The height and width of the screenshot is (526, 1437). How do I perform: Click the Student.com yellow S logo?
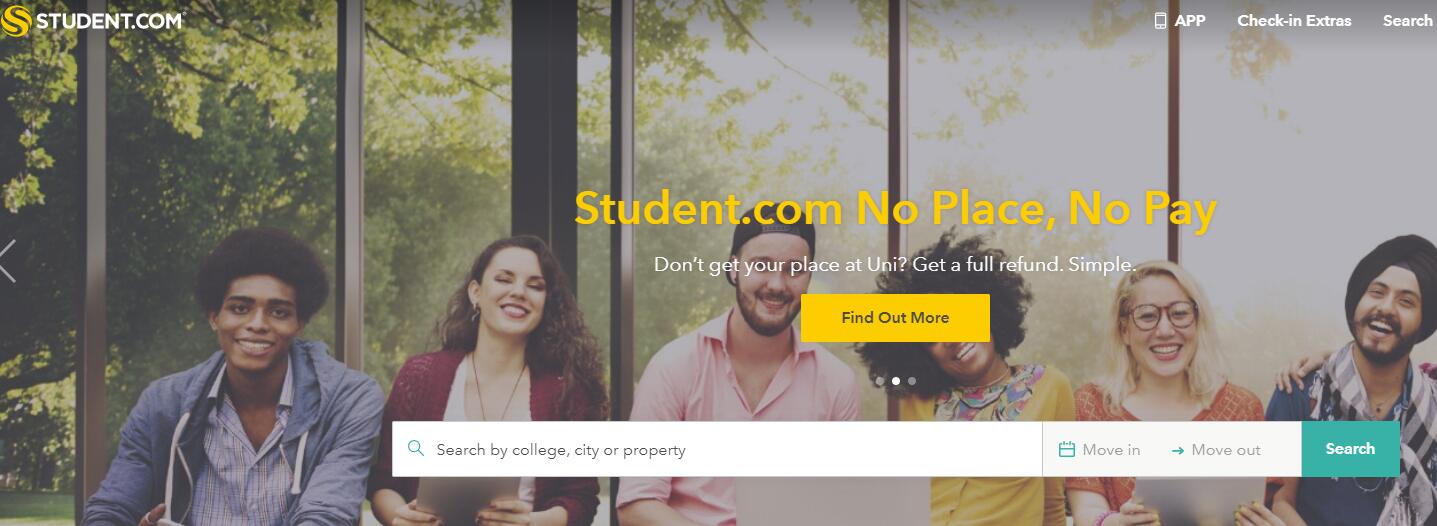pos(17,20)
